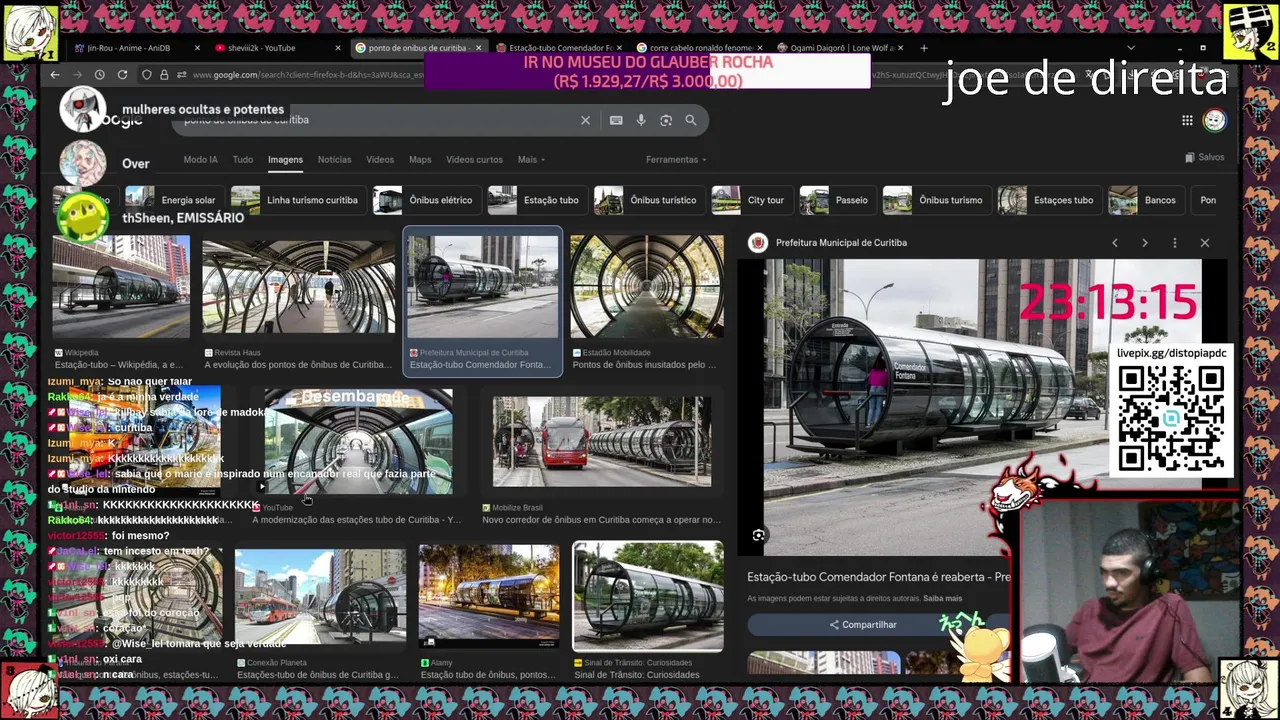
Task: Select the Vídeos curtos tab
Action: (474, 160)
